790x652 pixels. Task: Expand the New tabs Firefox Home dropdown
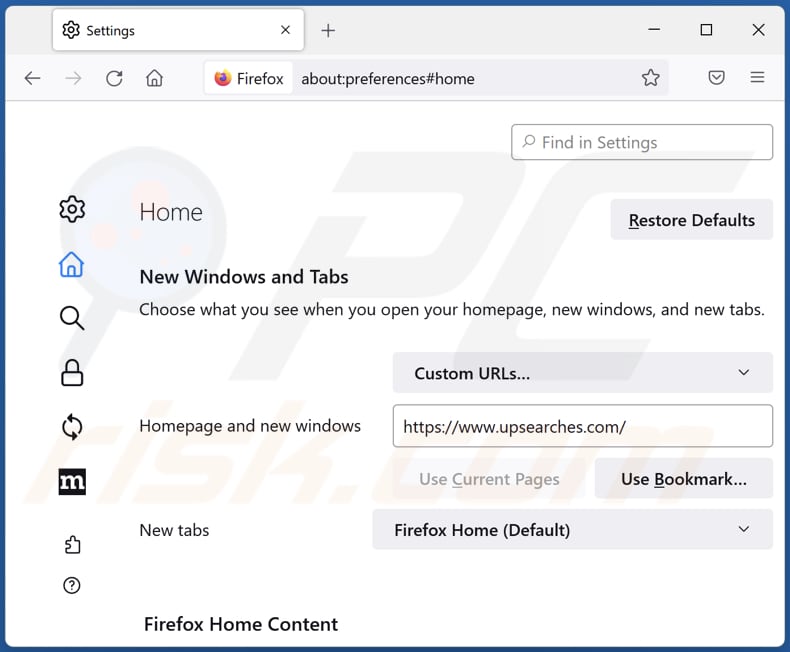point(572,530)
